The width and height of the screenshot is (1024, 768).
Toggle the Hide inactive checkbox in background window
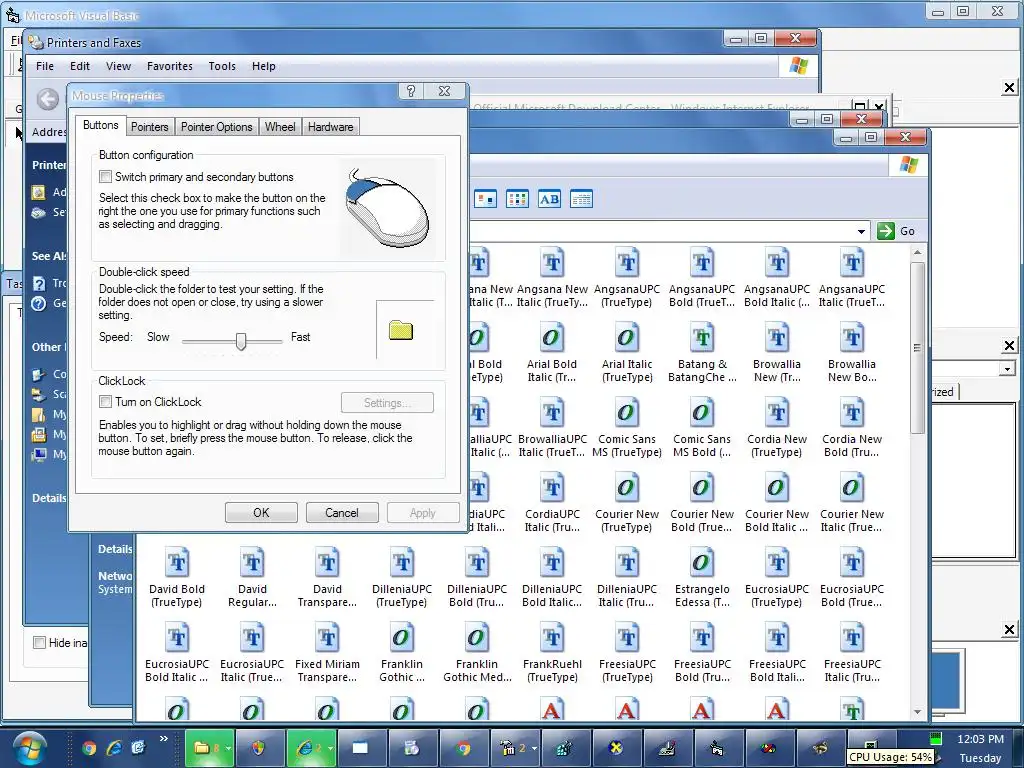click(39, 643)
